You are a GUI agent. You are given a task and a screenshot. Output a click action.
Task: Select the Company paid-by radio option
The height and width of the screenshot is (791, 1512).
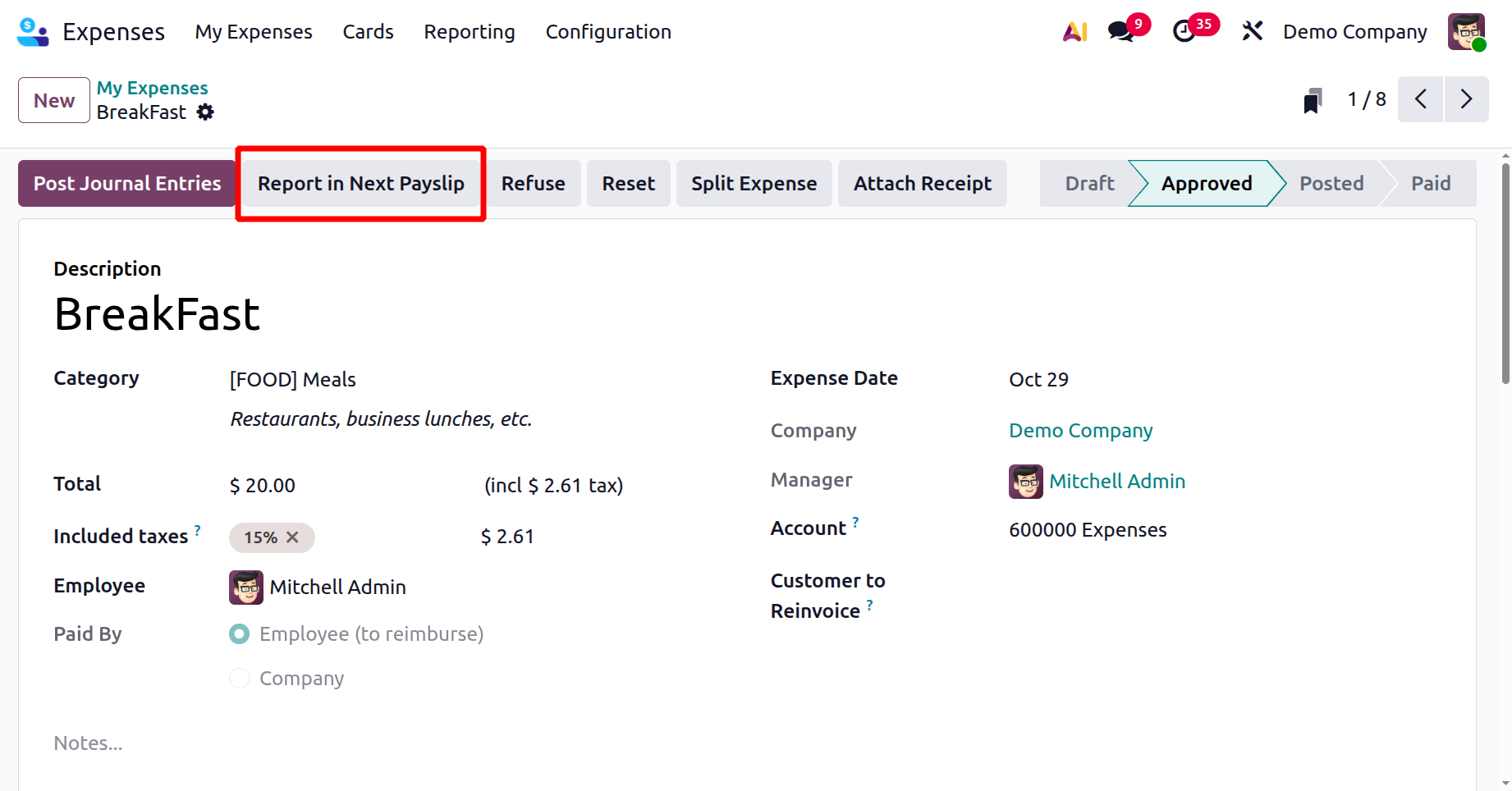[x=240, y=679]
